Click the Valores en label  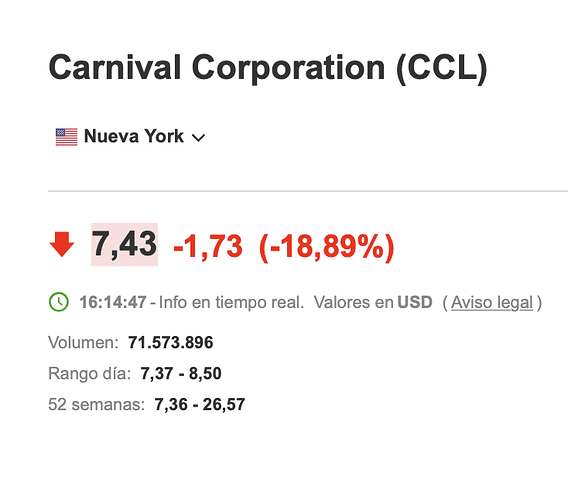pyautogui.click(x=354, y=302)
